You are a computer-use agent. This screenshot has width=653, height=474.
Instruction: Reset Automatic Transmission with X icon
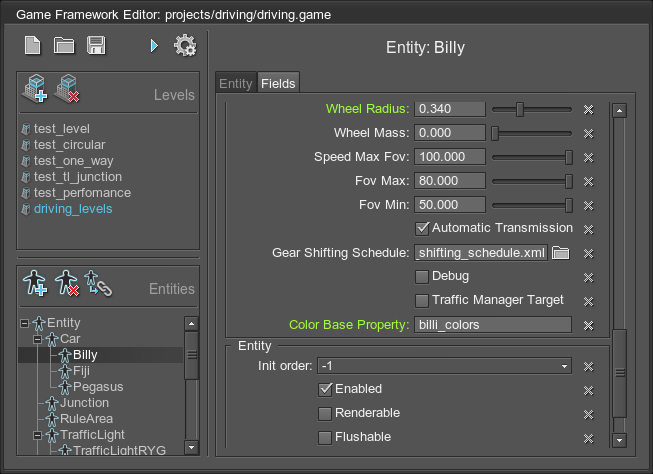click(x=588, y=230)
